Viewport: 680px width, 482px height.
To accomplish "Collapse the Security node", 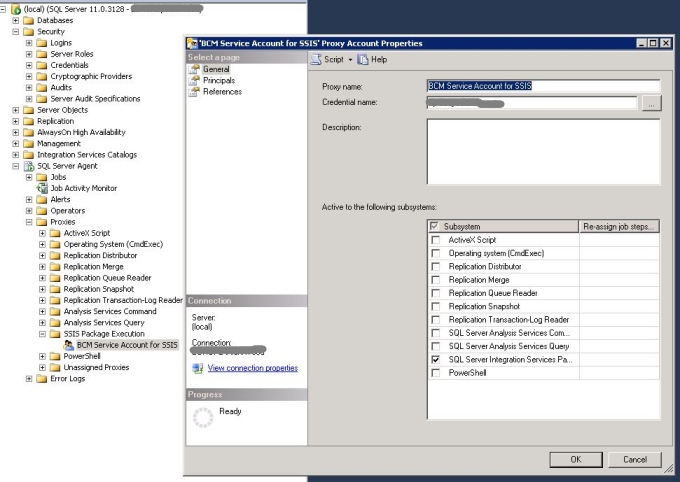I will tap(16, 32).
